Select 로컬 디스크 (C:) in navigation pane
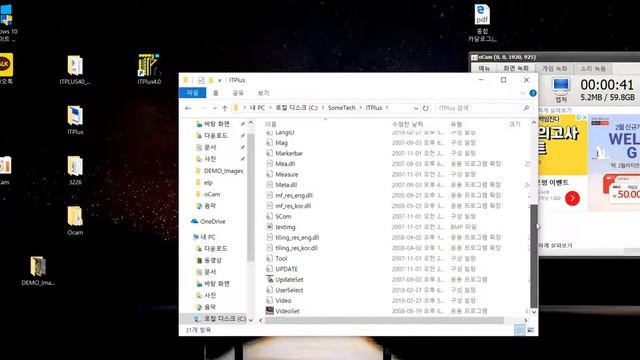Image resolution: width=640 pixels, height=360 pixels. coord(220,318)
